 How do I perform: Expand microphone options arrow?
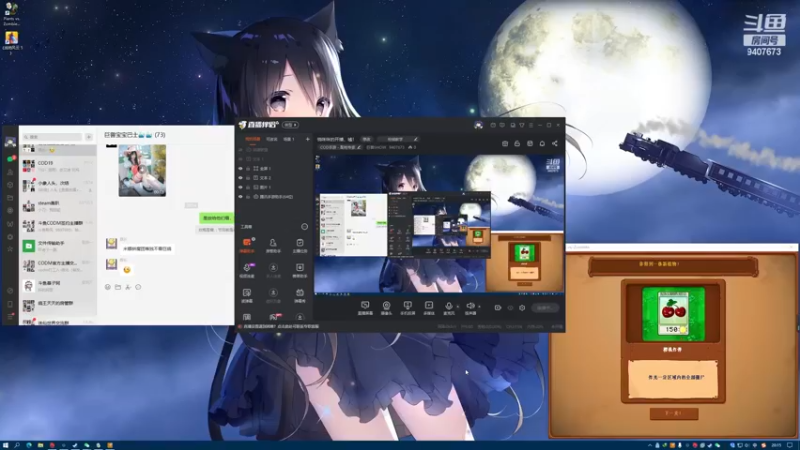pos(458,307)
